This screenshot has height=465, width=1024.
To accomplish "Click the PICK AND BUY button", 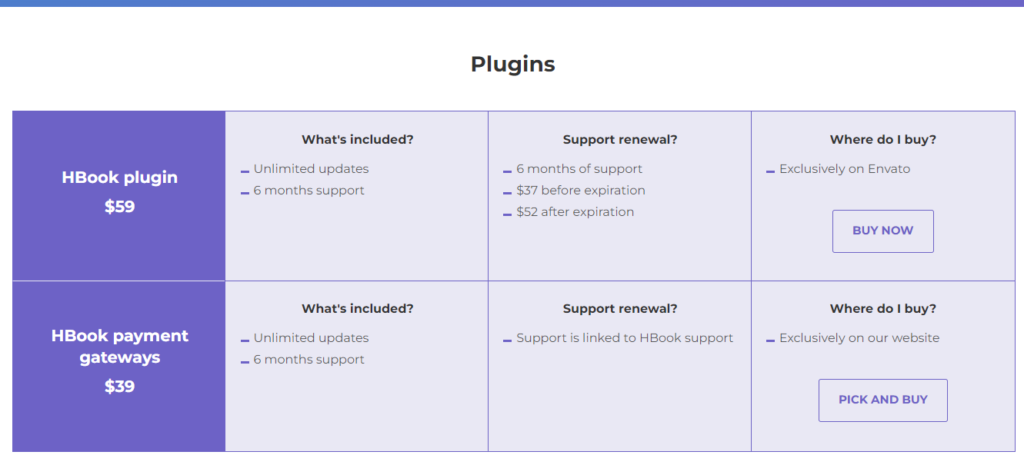I will click(882, 400).
